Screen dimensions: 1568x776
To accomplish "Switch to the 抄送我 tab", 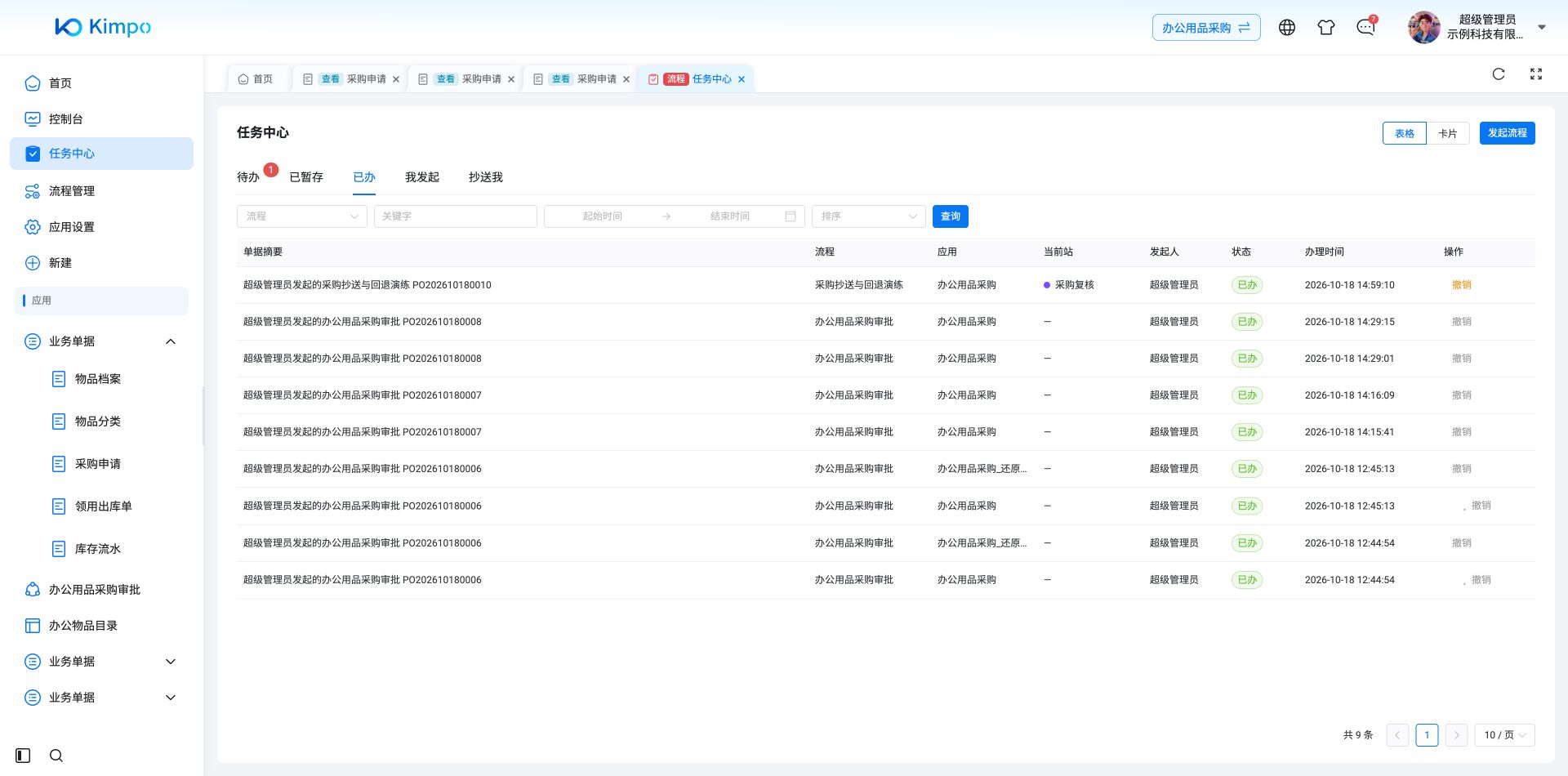I will (486, 177).
